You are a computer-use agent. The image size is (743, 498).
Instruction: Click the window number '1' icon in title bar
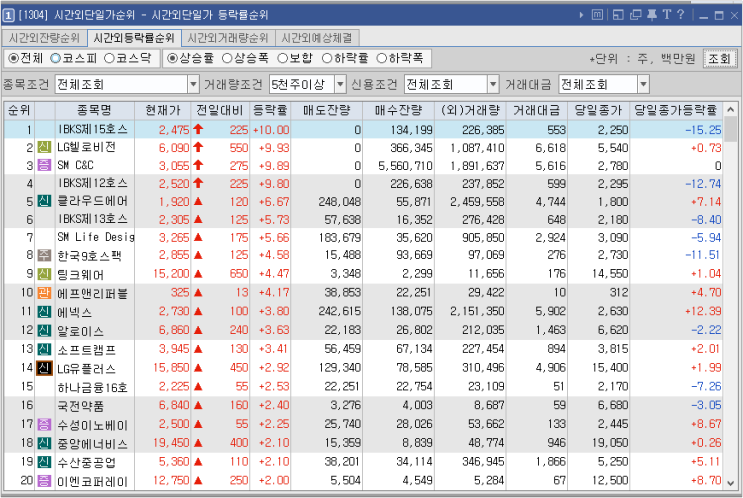(x=8, y=16)
